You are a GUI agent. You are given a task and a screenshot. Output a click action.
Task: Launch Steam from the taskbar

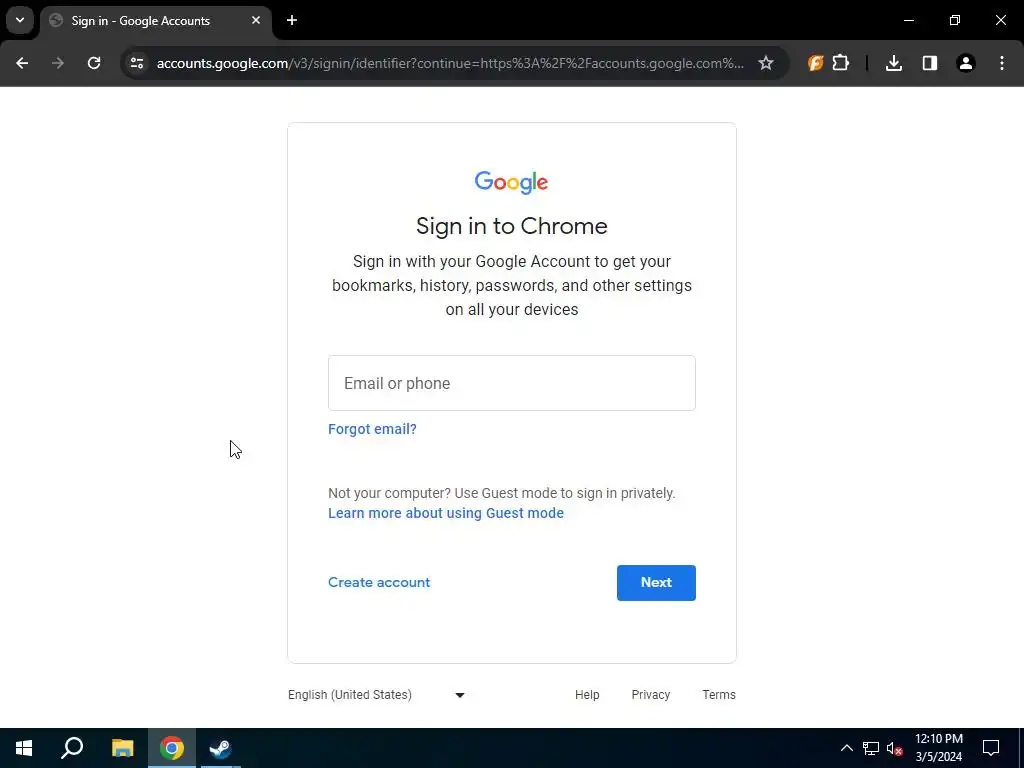tap(220, 748)
